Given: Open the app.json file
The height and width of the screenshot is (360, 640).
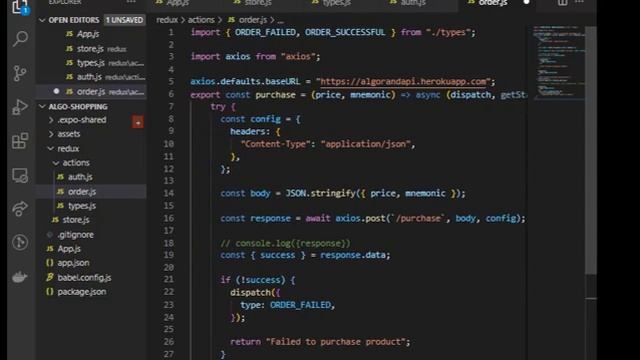Looking at the screenshot, I should click(x=73, y=263).
